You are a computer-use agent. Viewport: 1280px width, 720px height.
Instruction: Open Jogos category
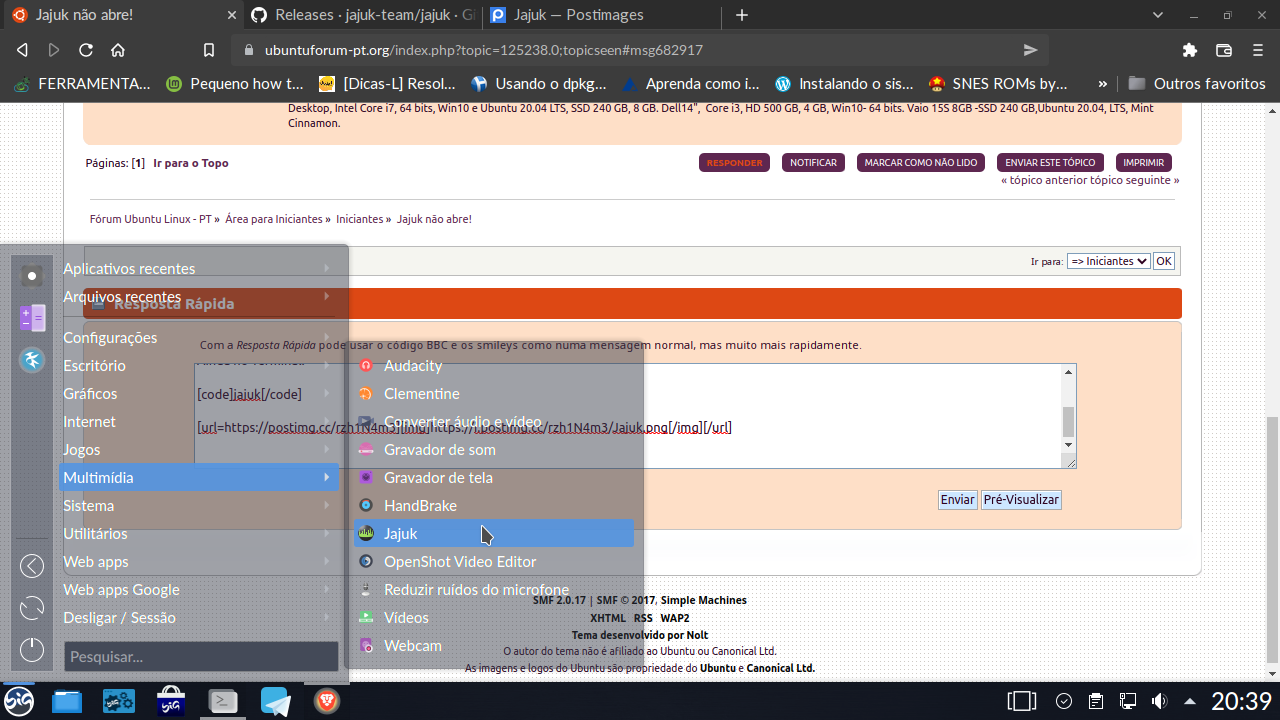pyautogui.click(x=199, y=450)
